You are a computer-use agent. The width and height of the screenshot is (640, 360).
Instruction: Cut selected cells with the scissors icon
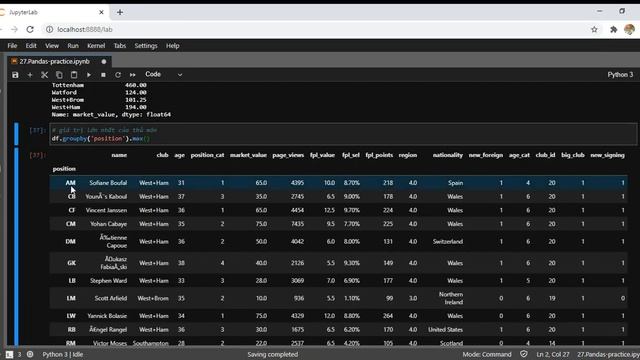[44, 75]
